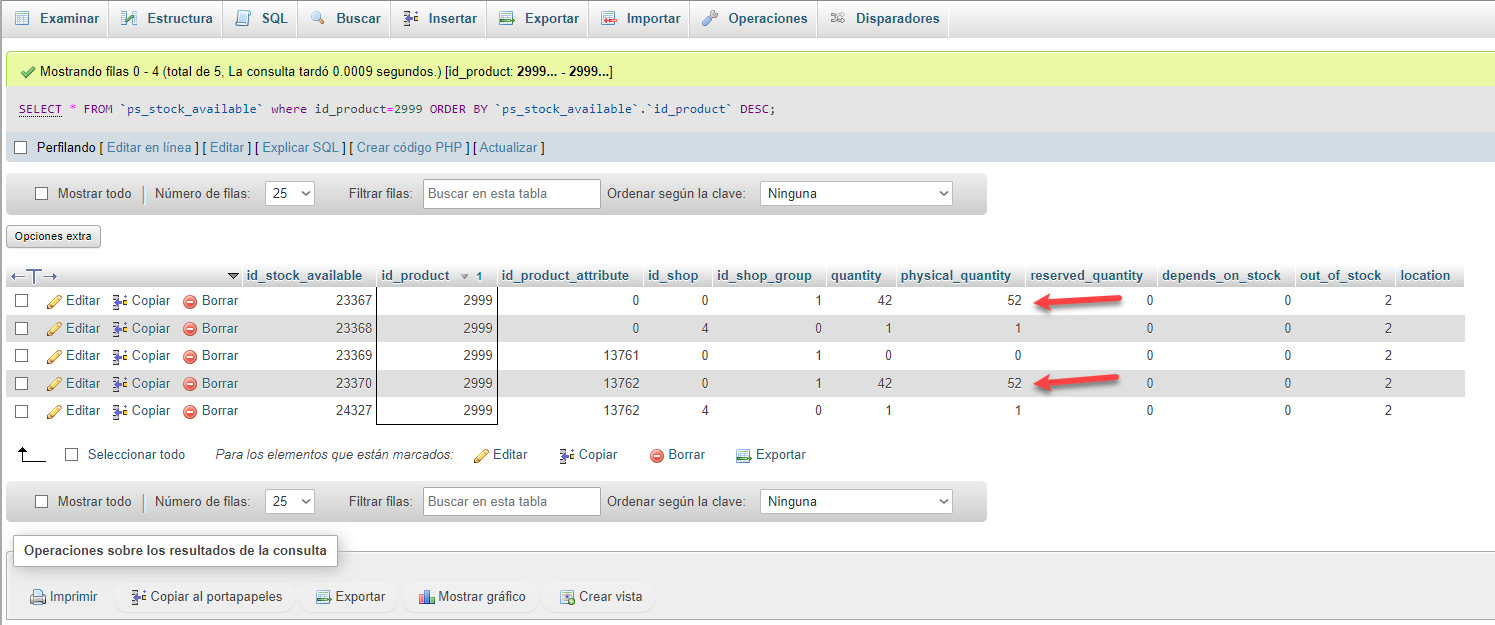Open the Imprimir printer icon

[x=38, y=597]
